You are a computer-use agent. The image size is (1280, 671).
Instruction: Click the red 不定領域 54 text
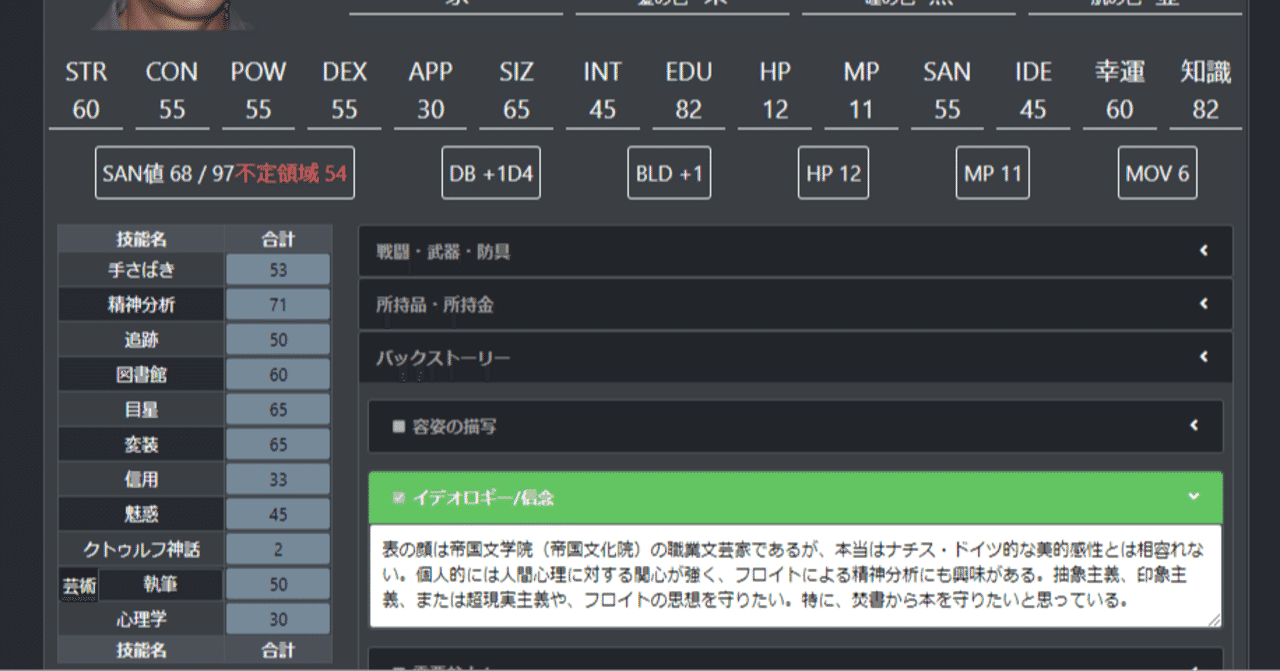[291, 174]
